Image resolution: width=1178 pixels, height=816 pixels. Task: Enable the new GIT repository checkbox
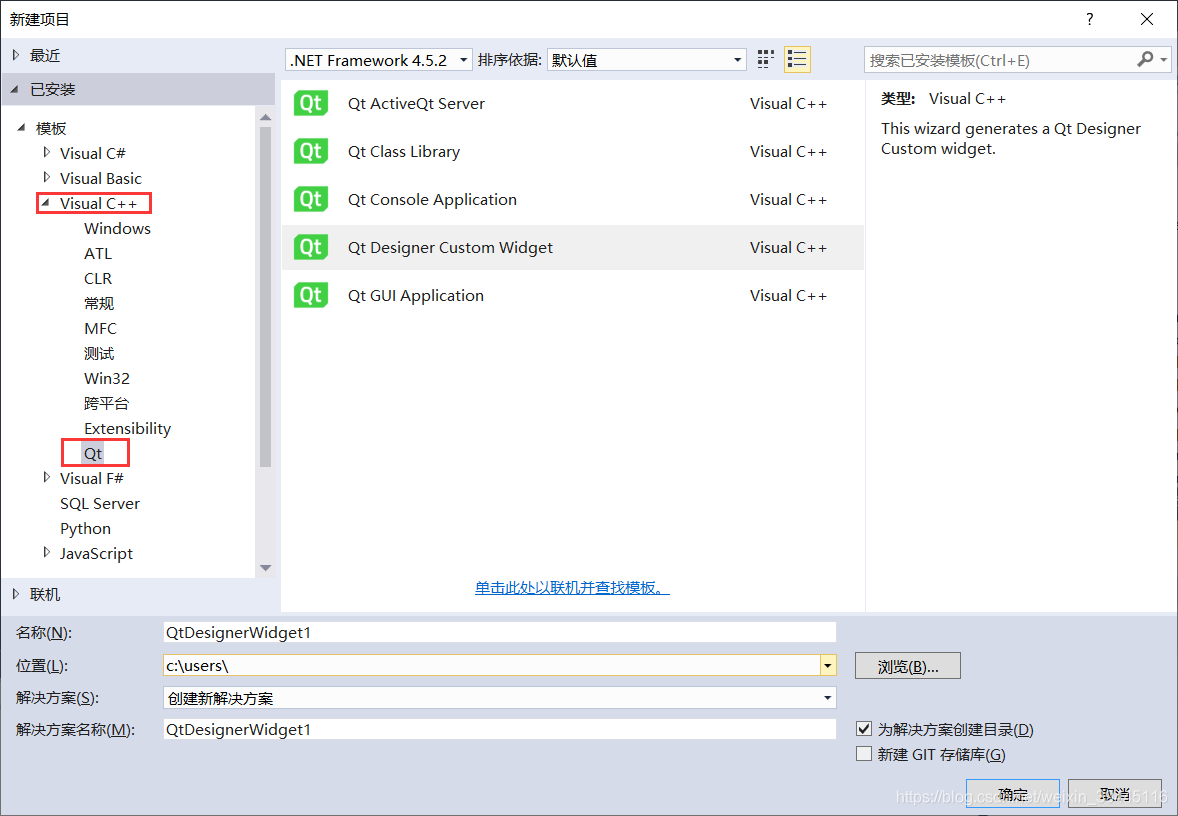[864, 754]
